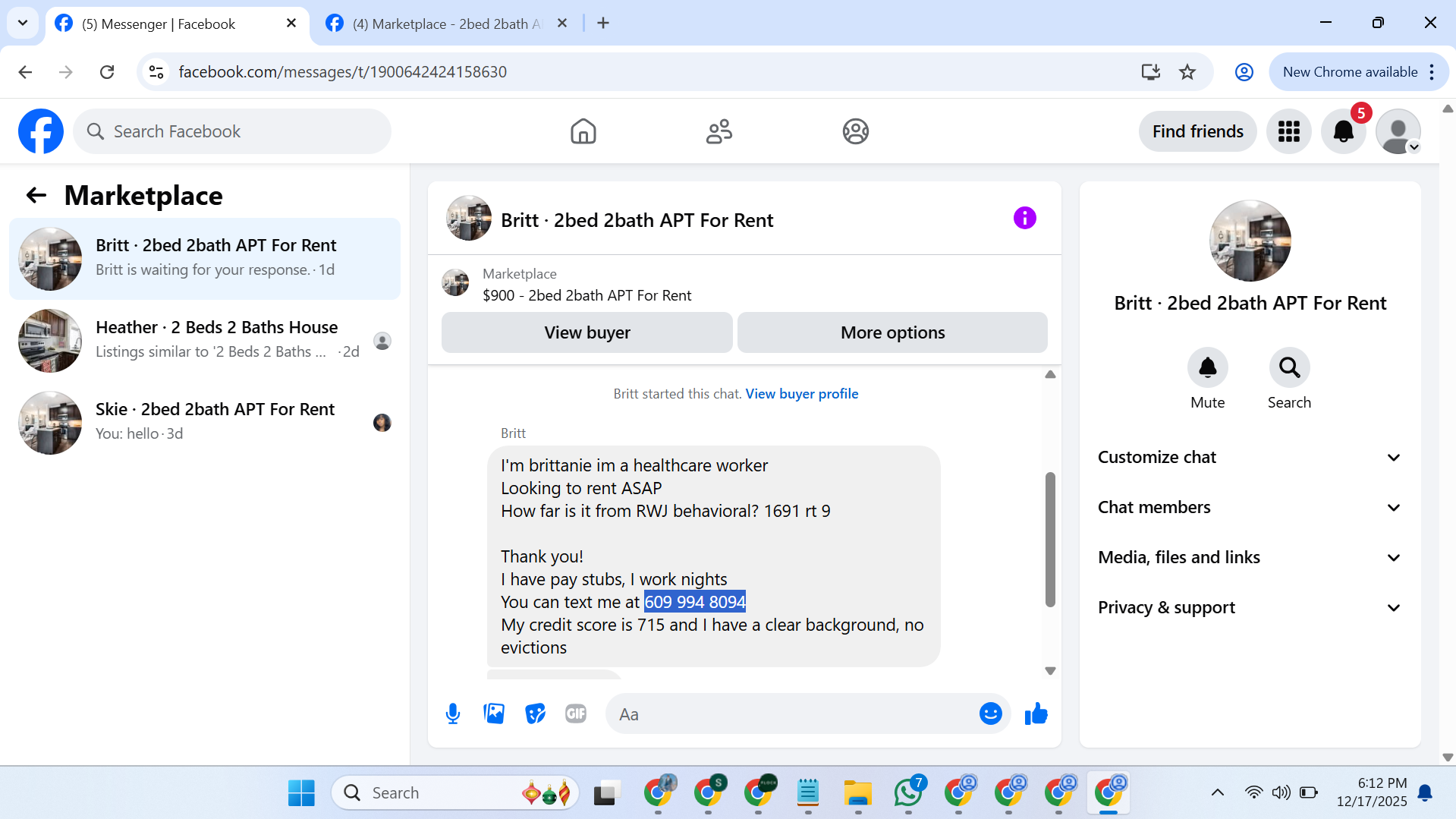Image resolution: width=1456 pixels, height=819 pixels.
Task: Click the Search Facebook field
Action: pos(232,131)
